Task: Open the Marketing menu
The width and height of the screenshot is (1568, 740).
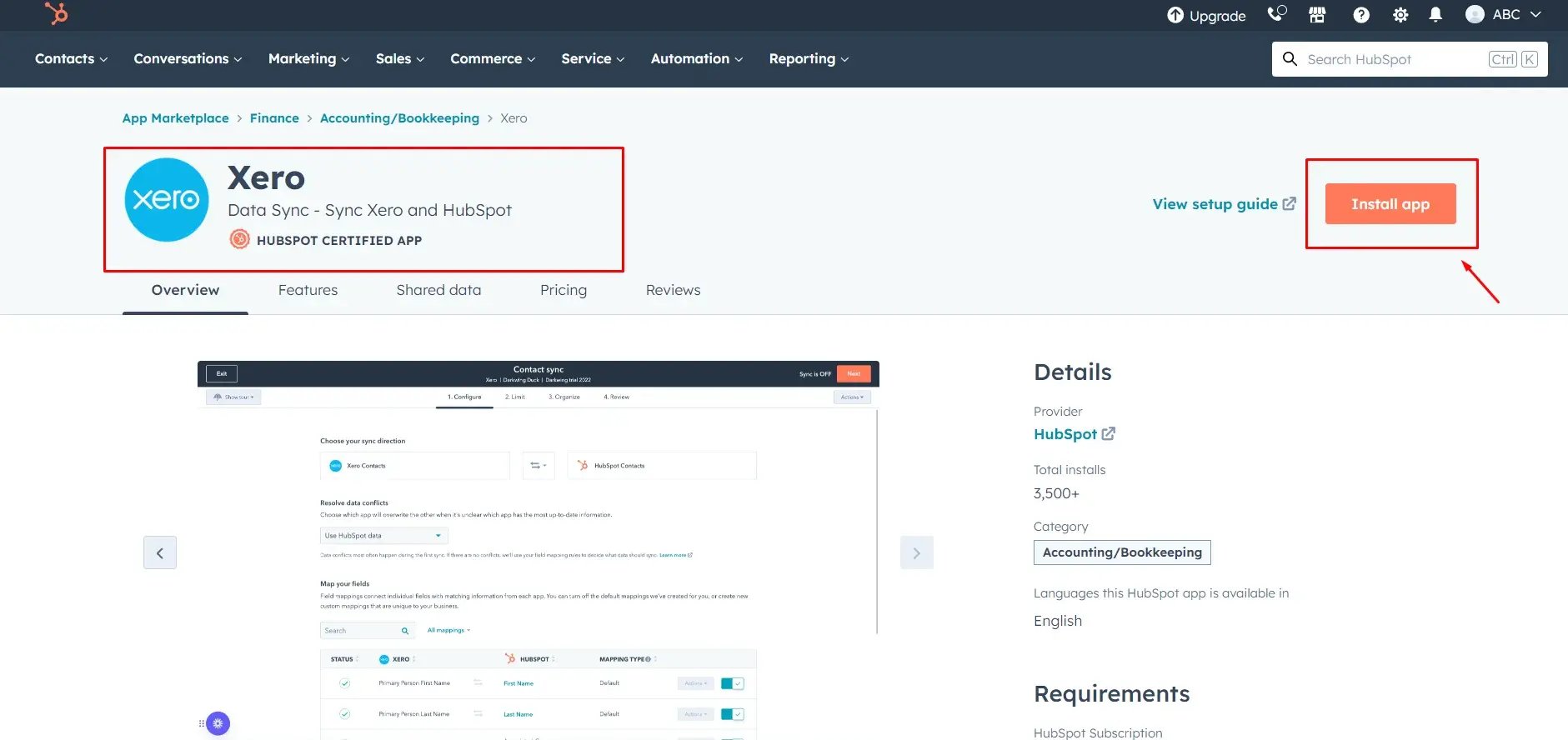Action: pos(308,58)
